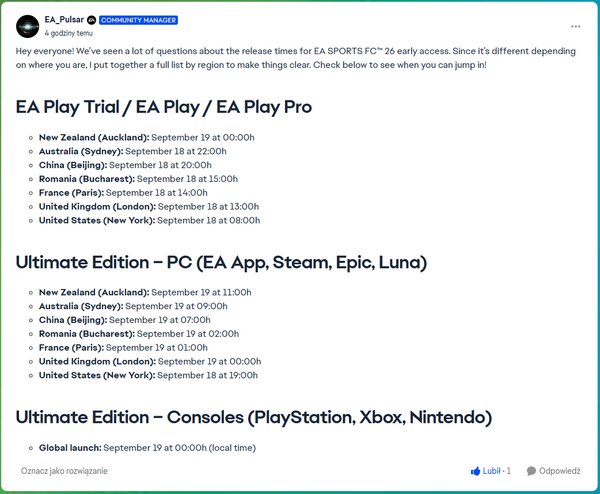The width and height of the screenshot is (600, 494).
Task: Click the COMMUNITY MANAGER badge
Action: (138, 20)
